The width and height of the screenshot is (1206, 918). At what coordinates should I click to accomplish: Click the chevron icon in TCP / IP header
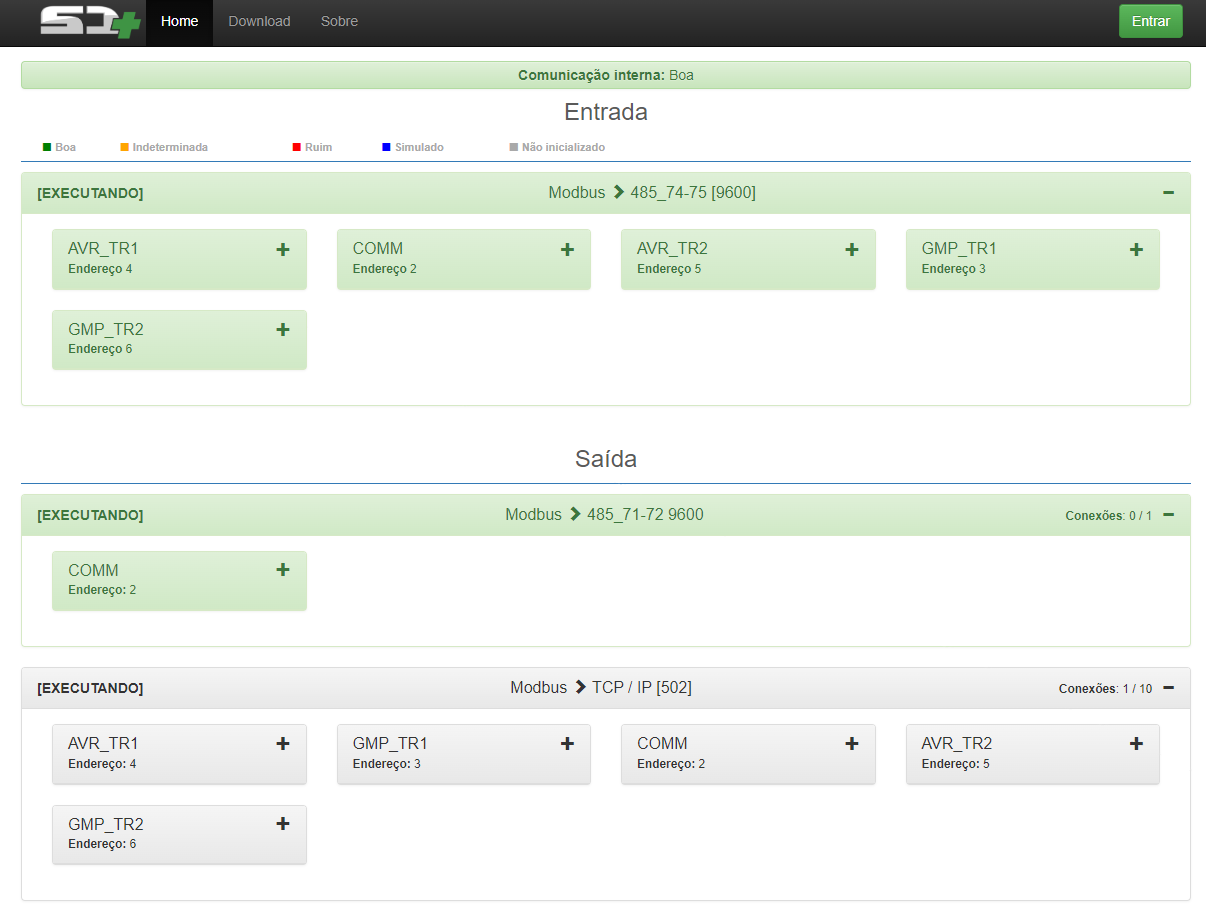tap(580, 687)
